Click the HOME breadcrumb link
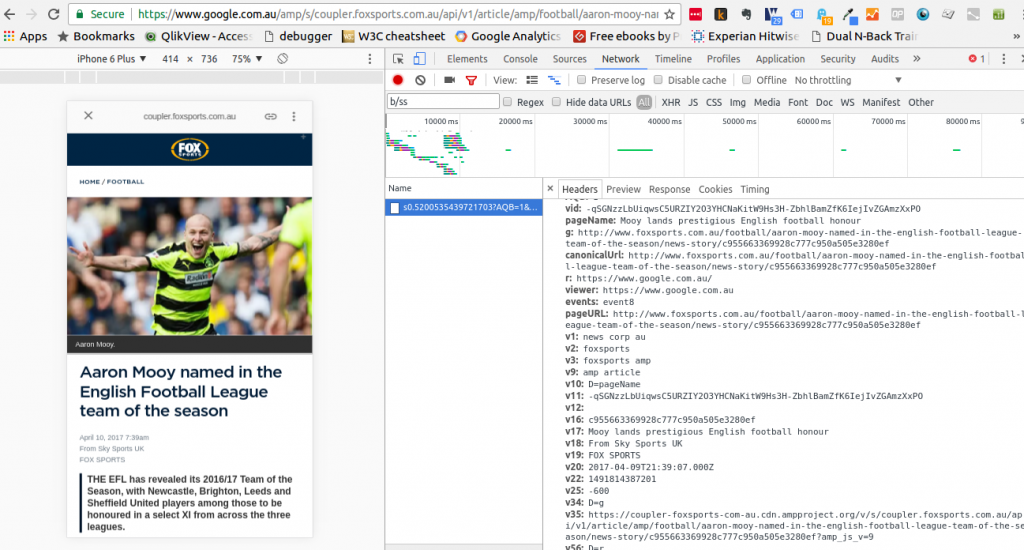 pyautogui.click(x=89, y=182)
